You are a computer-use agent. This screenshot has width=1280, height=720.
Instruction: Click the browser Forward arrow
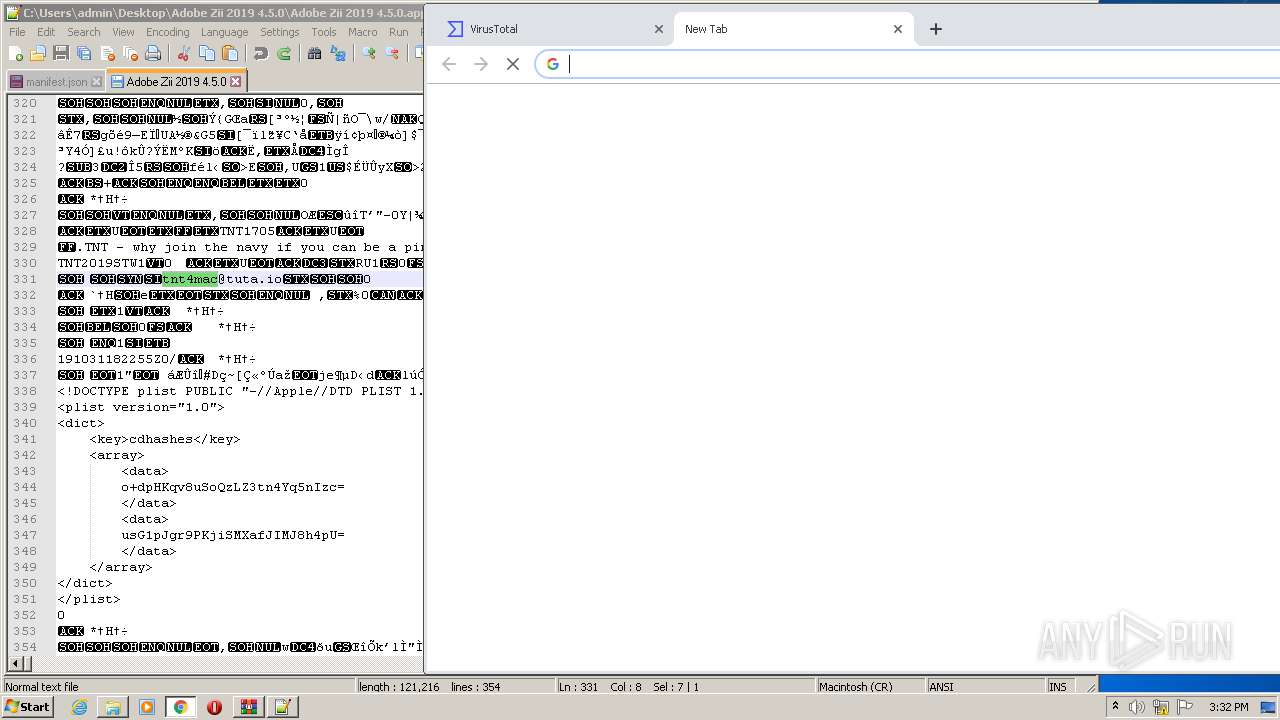481,64
